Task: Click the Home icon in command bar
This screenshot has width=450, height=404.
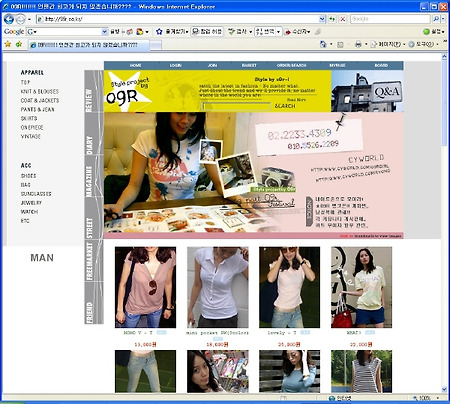Action: pos(323,44)
